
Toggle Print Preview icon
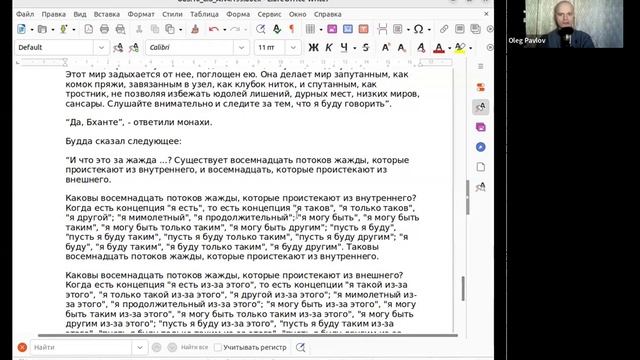click(120, 29)
